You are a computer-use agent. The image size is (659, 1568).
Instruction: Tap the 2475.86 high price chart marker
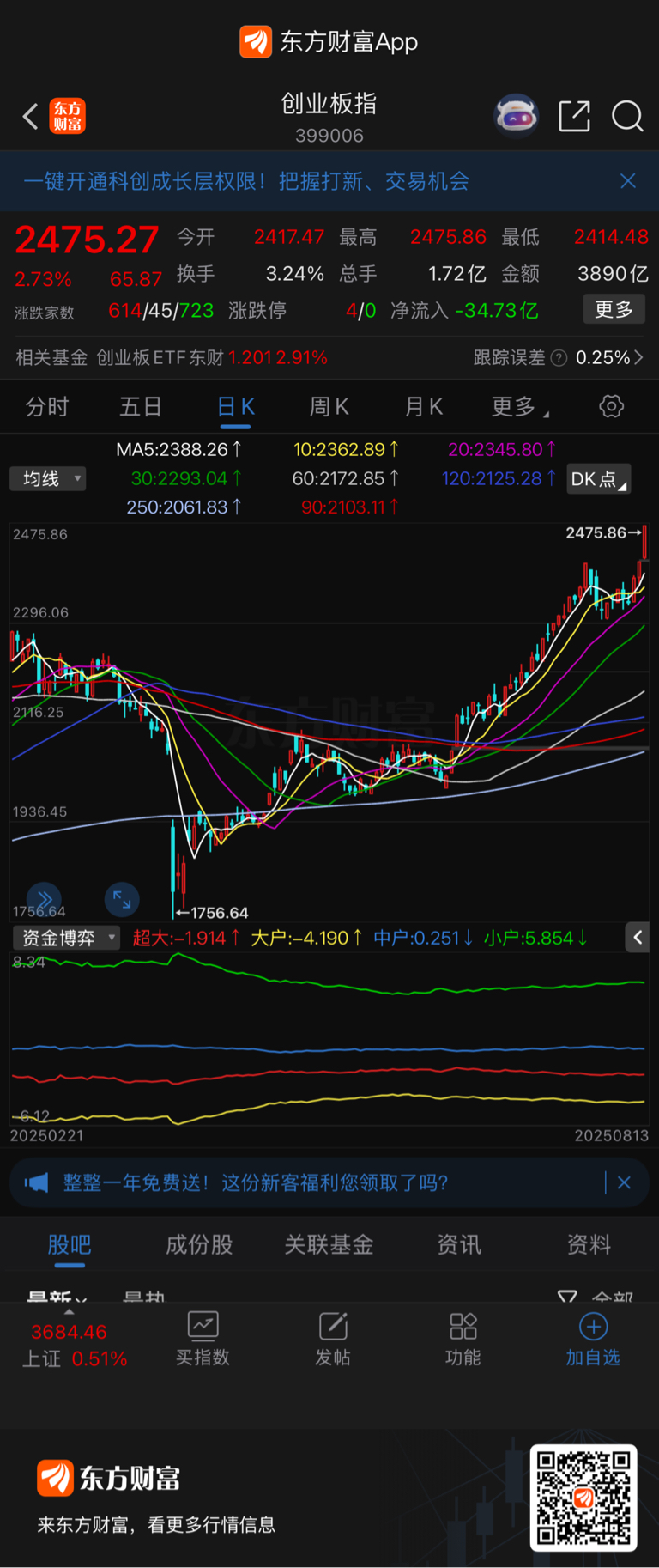(604, 533)
